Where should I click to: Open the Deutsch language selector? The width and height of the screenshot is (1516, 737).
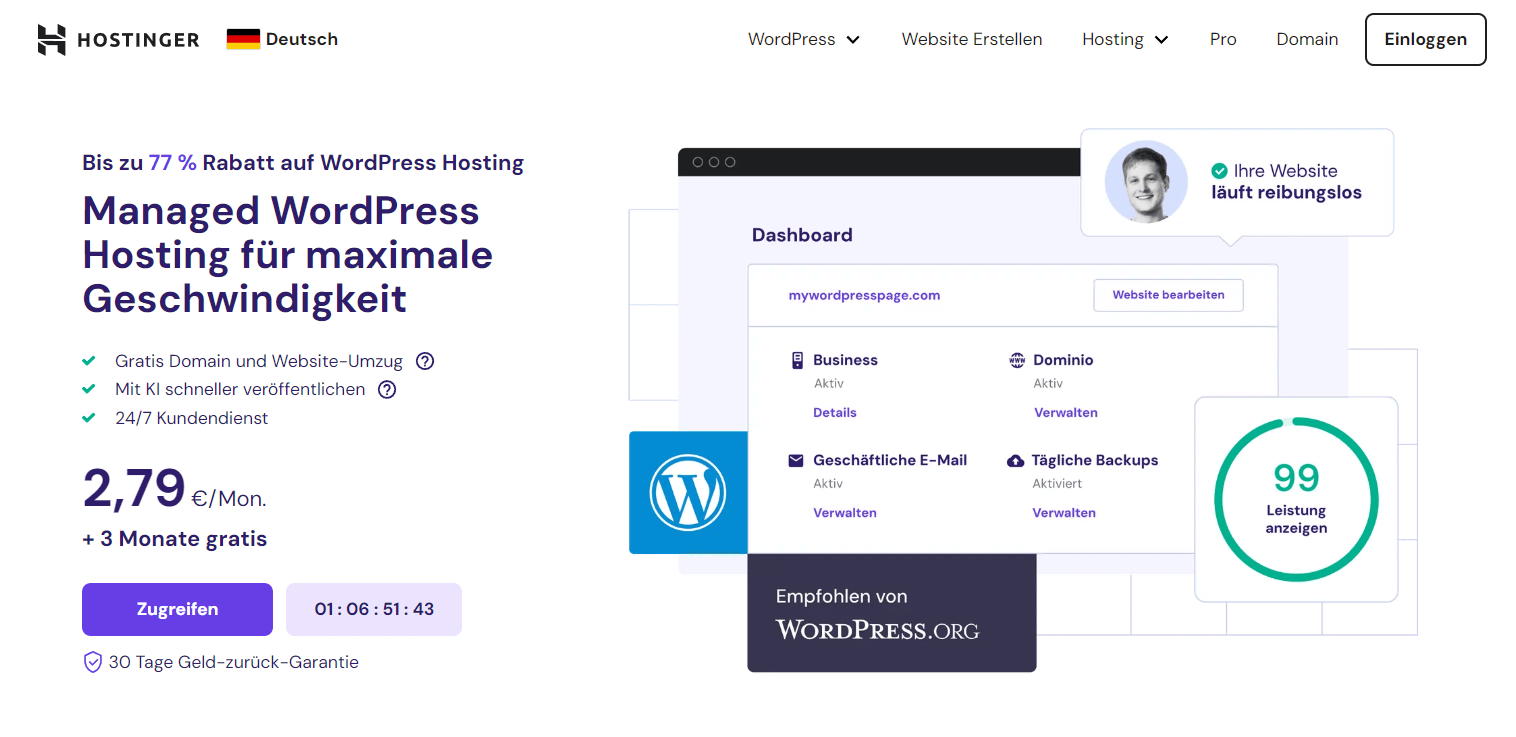click(283, 39)
